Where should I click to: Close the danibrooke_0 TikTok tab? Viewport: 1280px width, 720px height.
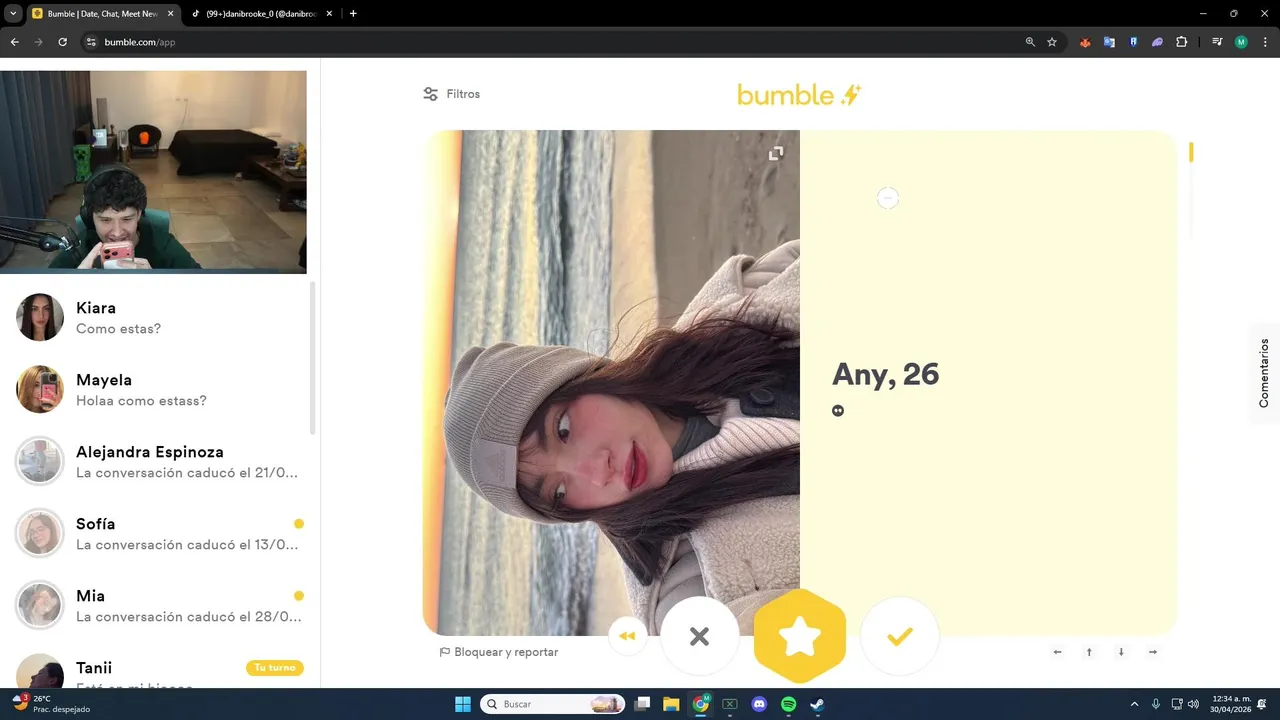click(329, 14)
